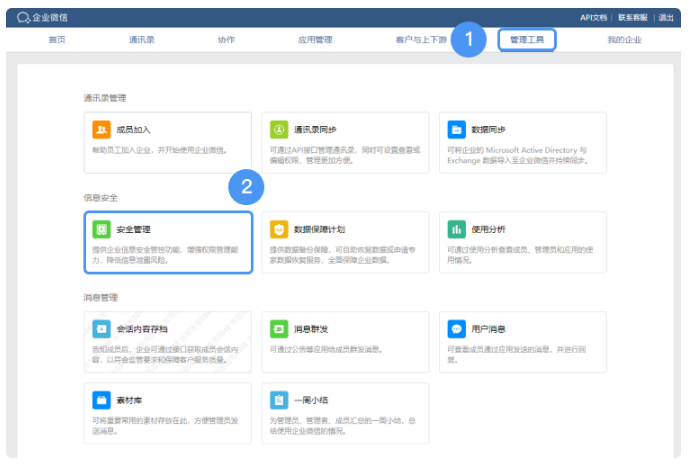Click the blue 用户消息 chat icon
This screenshot has height=468, width=690.
coord(457,328)
